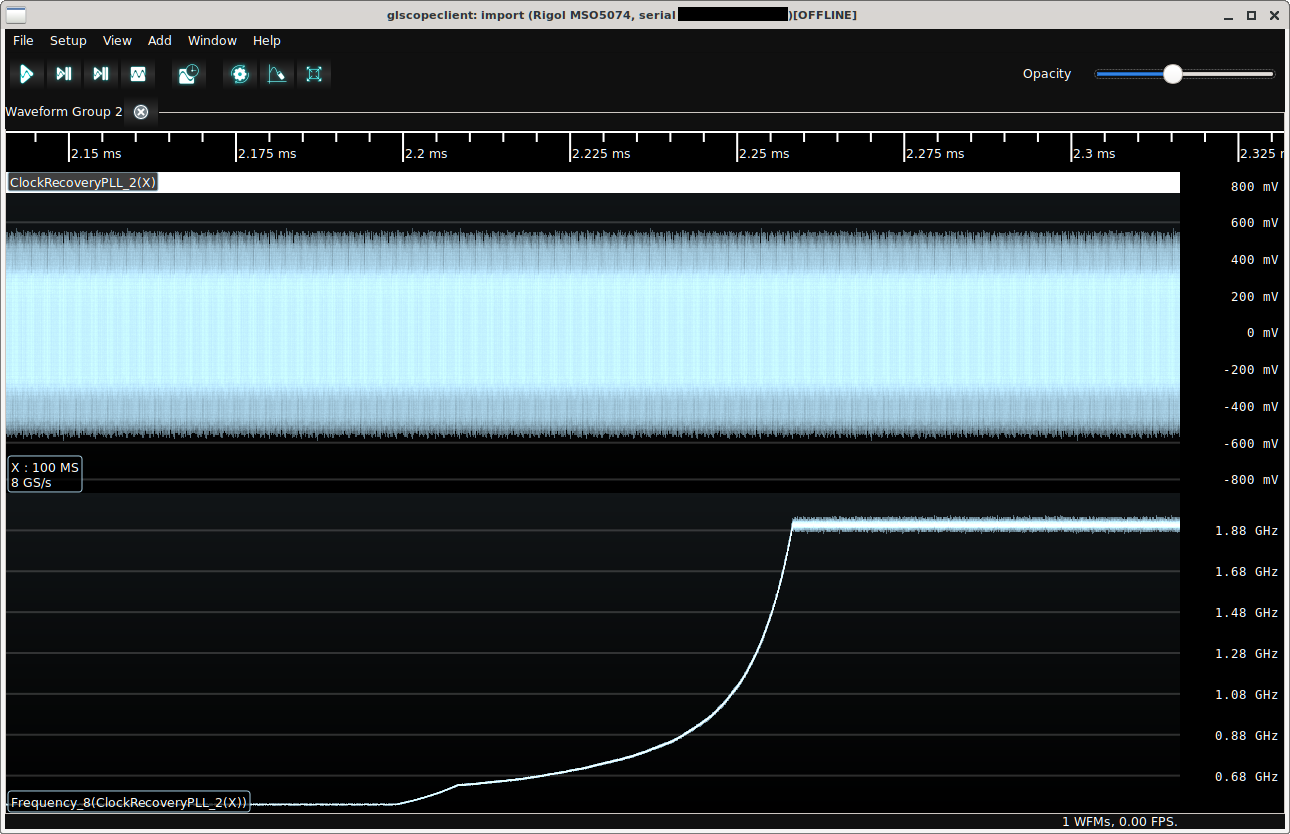Screen dimensions: 1290x834
Task: Click the Force trigger toolbar icon
Action: coord(101,74)
